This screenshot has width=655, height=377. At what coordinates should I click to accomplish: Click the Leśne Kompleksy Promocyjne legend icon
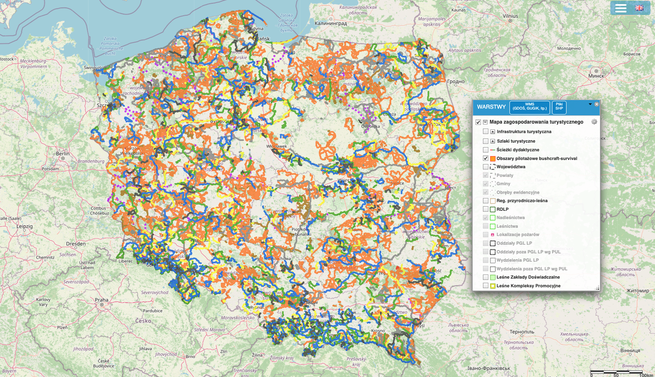tap(493, 286)
